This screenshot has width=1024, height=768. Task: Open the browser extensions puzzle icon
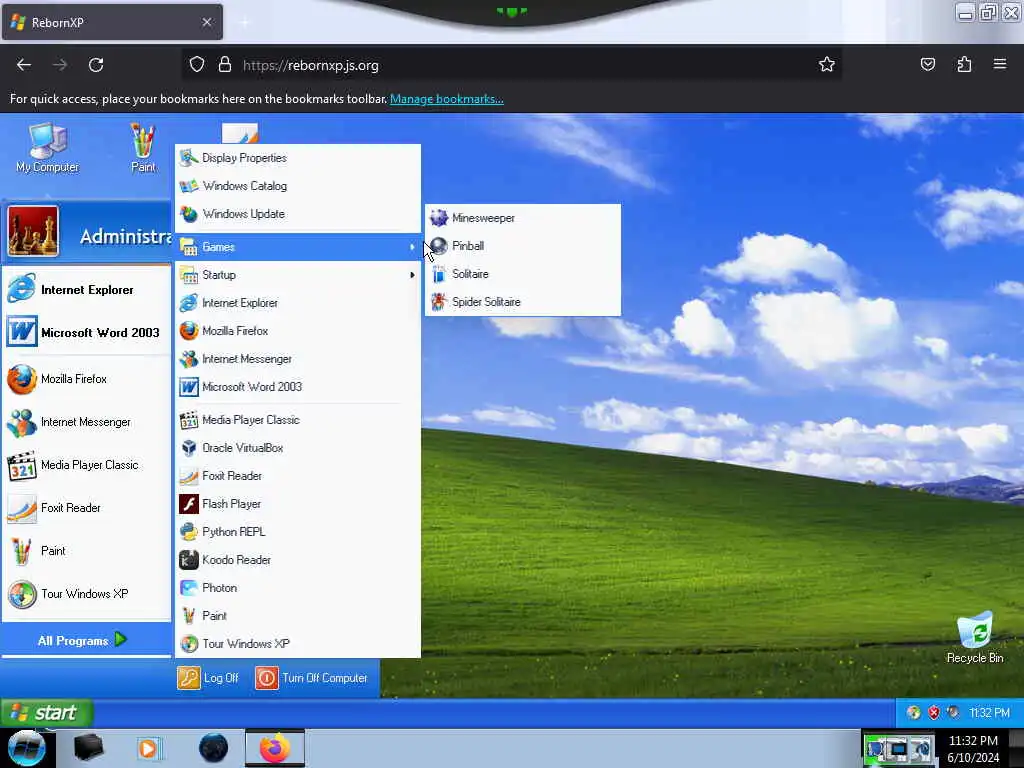coord(964,64)
